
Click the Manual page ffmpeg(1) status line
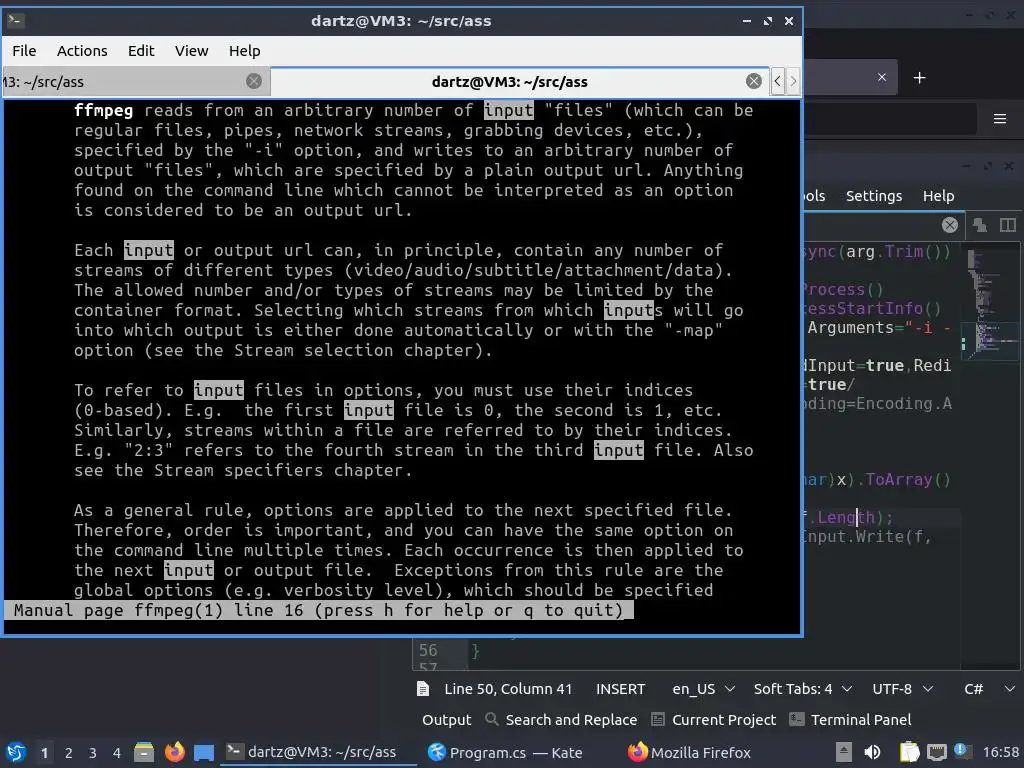click(x=319, y=611)
